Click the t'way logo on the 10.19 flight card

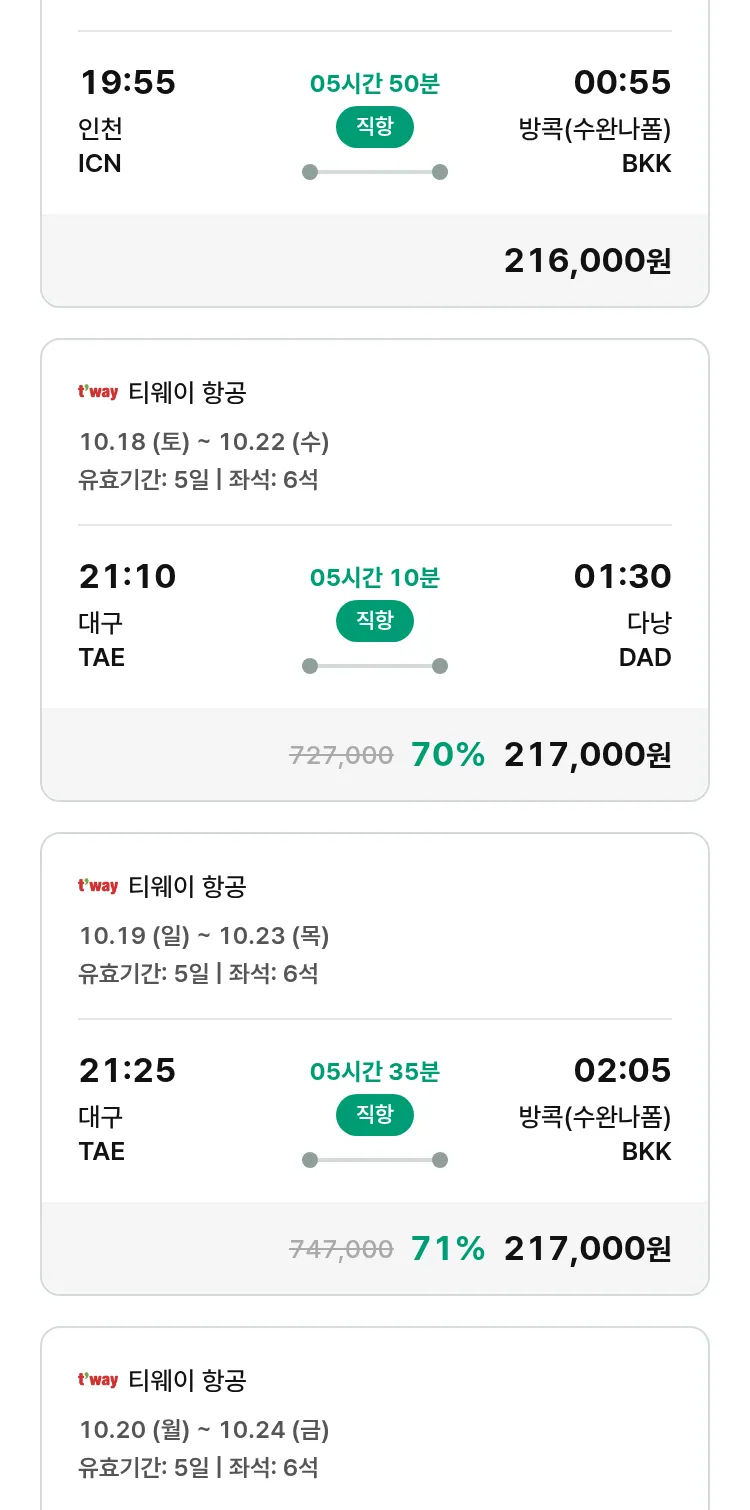[x=98, y=886]
